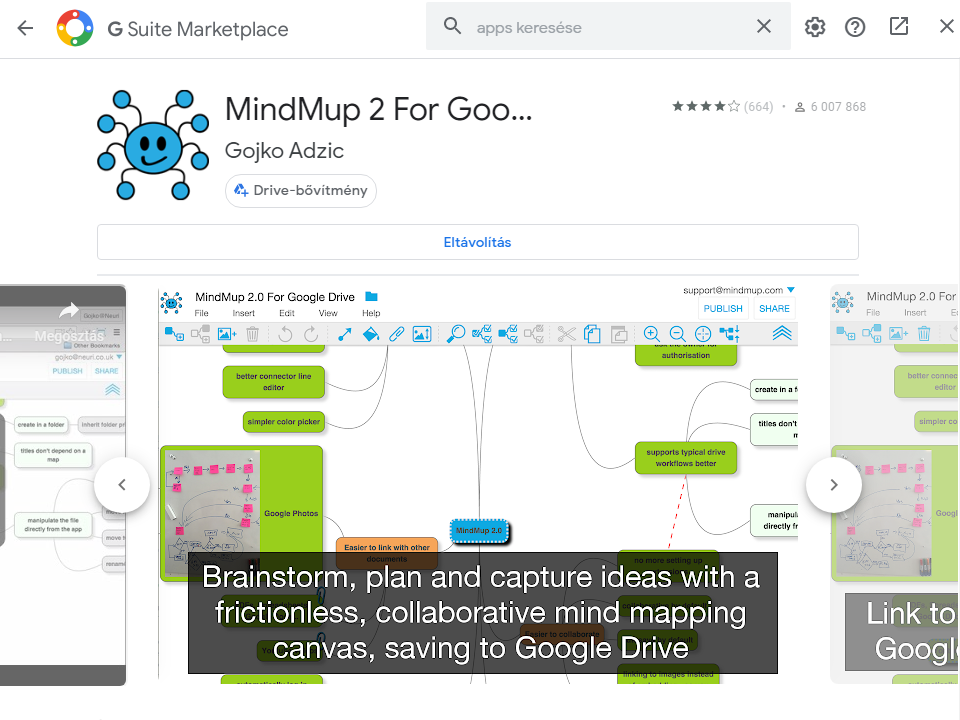Viewport: 960px width, 720px height.
Task: Click the 'simpler color picker' node
Action: [283, 422]
